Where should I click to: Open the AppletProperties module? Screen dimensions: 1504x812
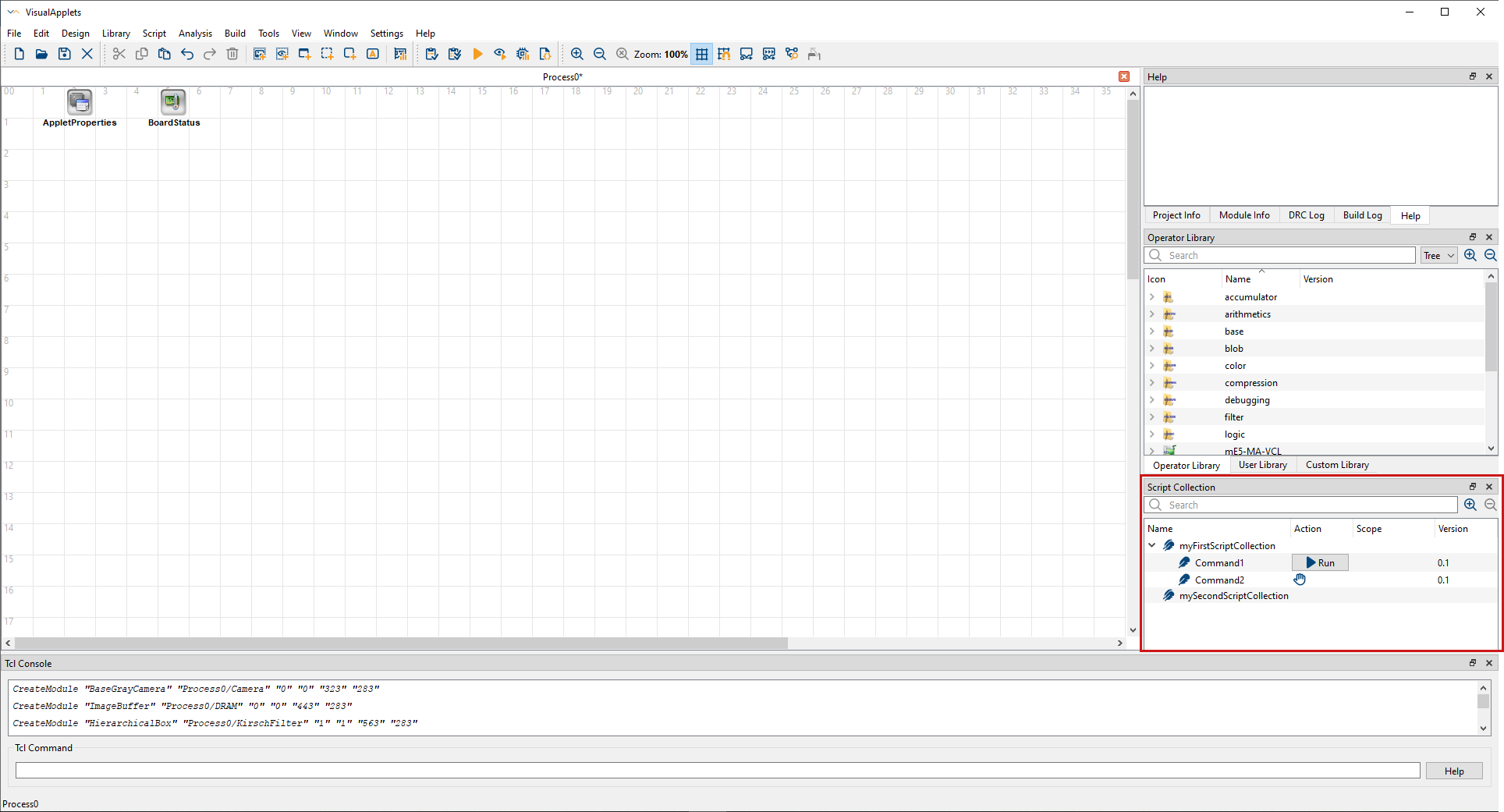point(80,101)
